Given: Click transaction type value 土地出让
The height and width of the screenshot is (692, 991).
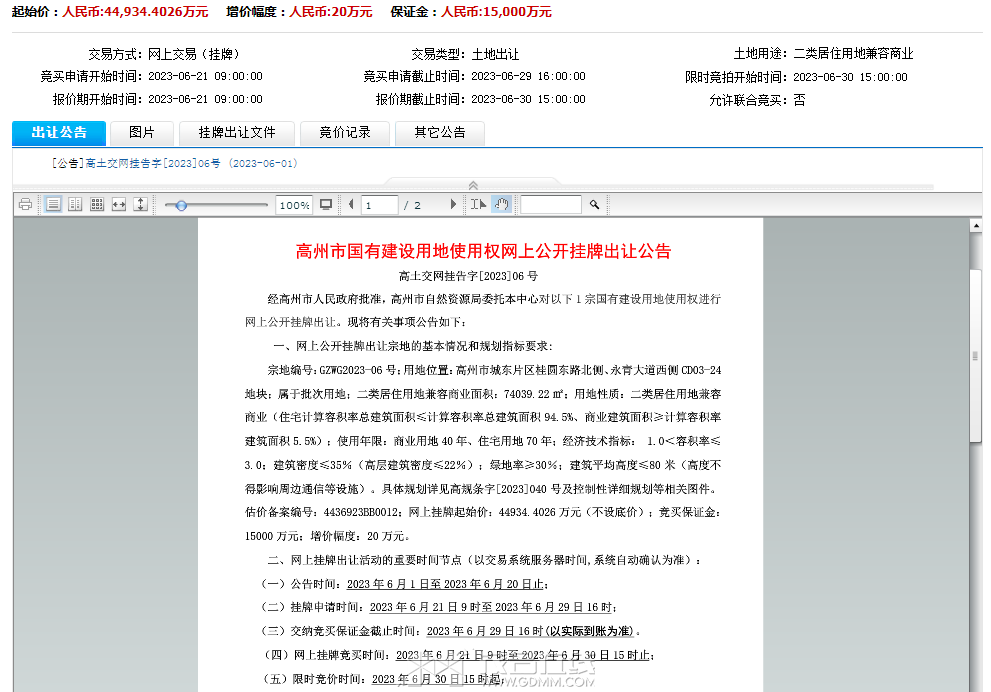Looking at the screenshot, I should click(x=496, y=54).
